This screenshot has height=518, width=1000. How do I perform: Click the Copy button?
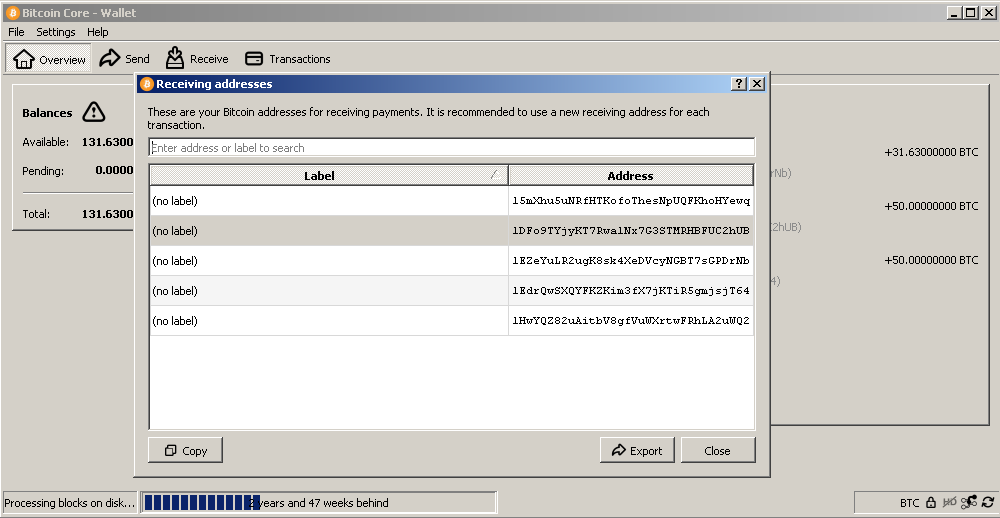click(186, 450)
